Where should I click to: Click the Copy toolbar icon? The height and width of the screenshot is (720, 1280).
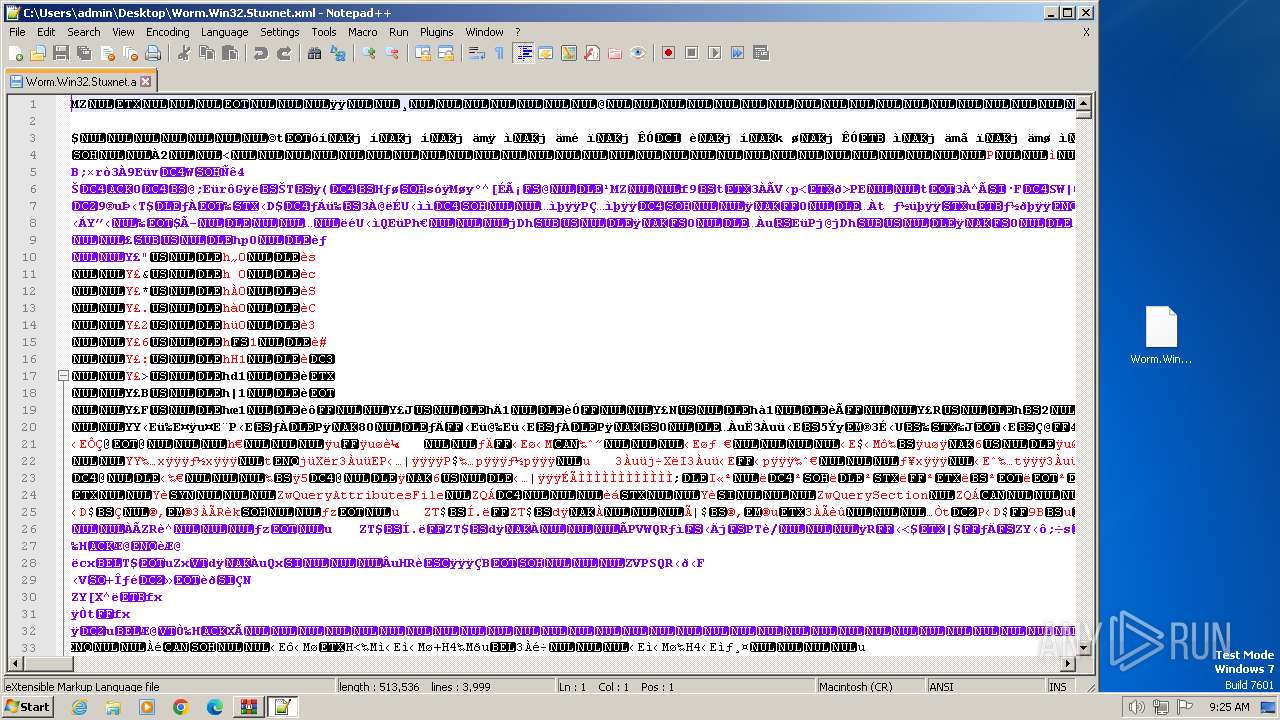(x=206, y=53)
